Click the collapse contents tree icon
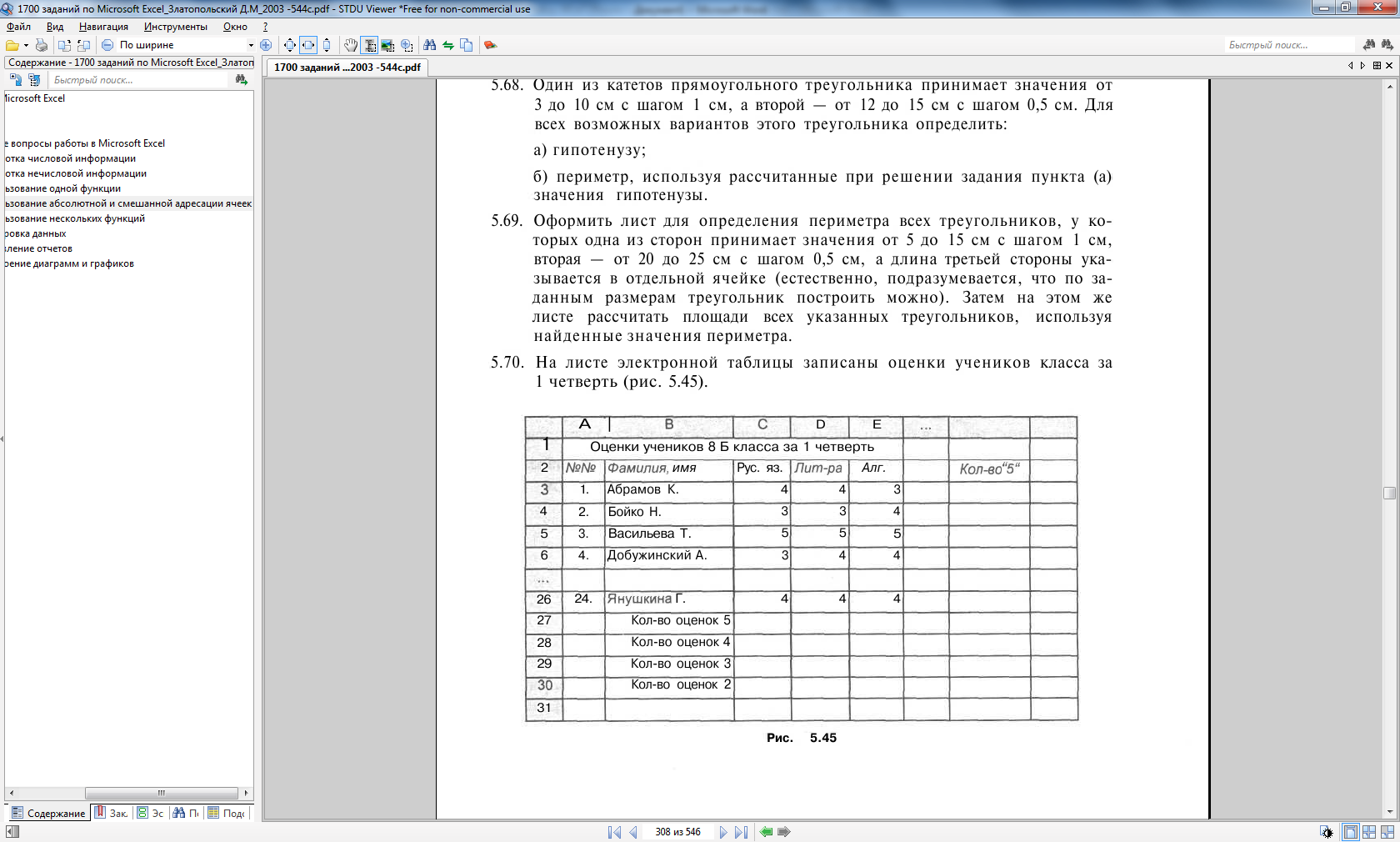1400x842 pixels. point(34,80)
